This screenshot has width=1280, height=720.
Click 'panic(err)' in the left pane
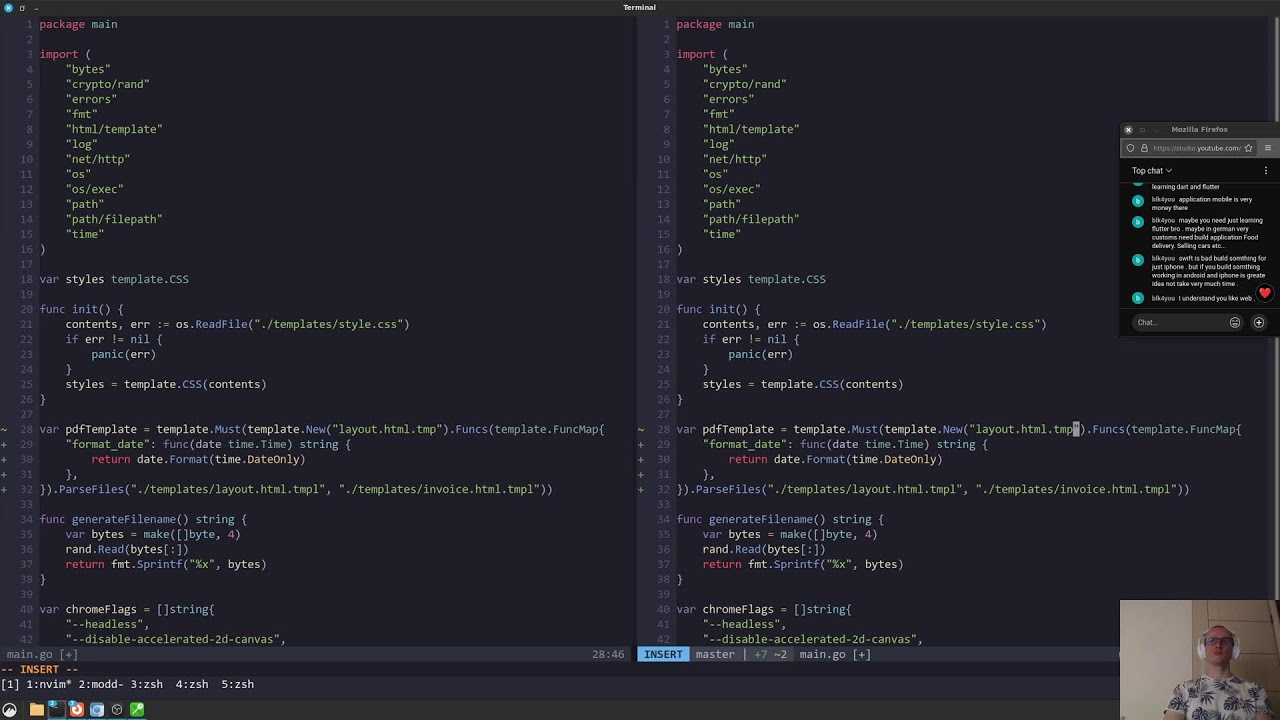(x=124, y=354)
